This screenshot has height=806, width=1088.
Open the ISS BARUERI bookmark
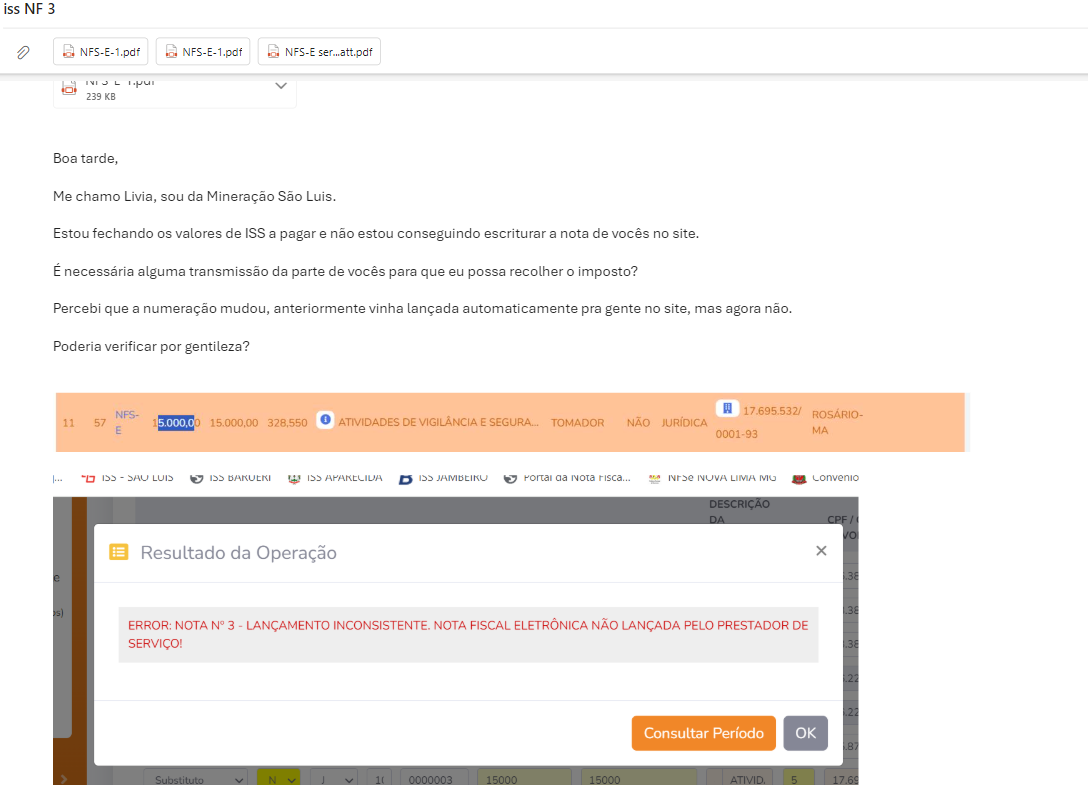(230, 477)
